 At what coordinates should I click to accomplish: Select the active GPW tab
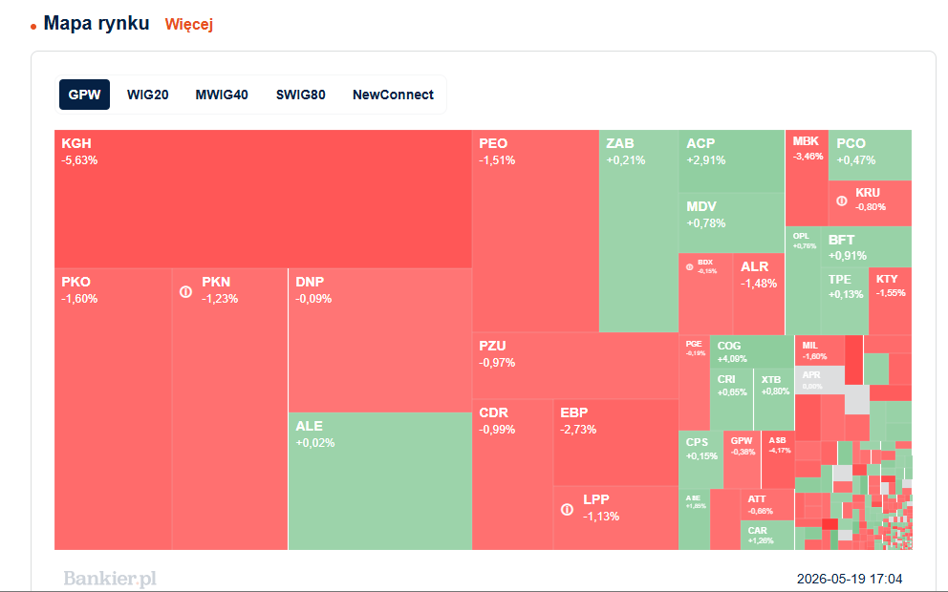tap(85, 94)
